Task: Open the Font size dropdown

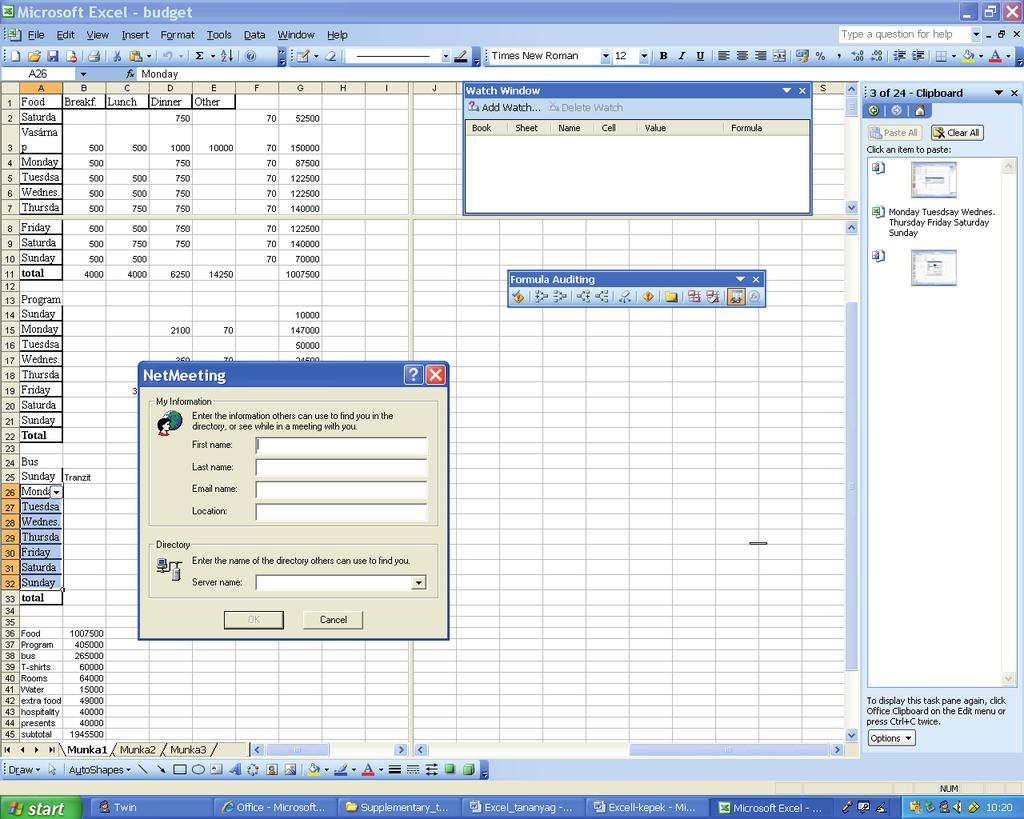Action: coord(644,56)
